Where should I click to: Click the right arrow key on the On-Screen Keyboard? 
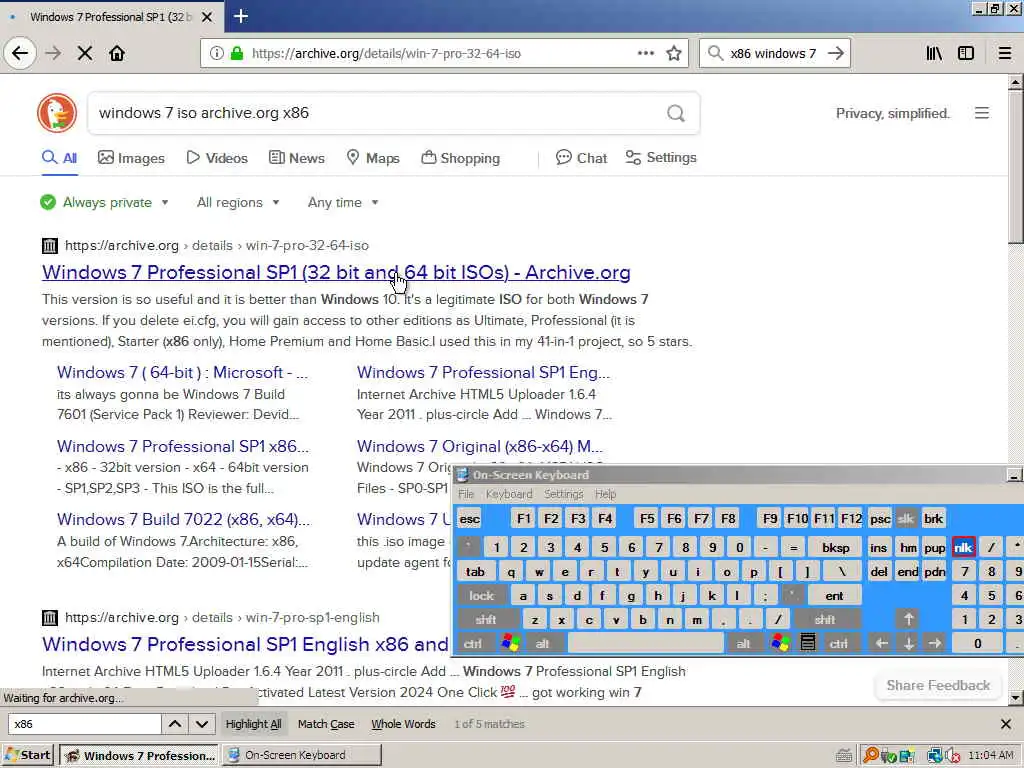coord(935,643)
